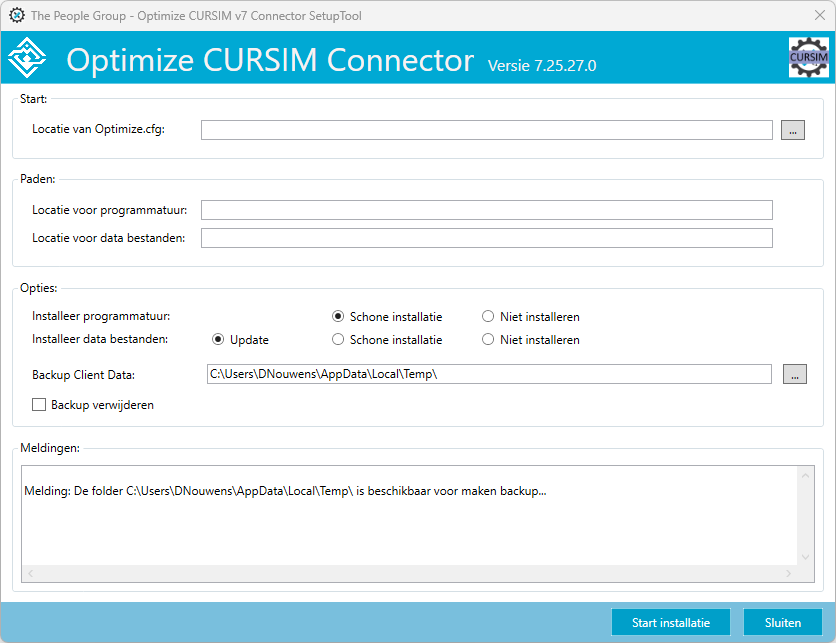Image resolution: width=836 pixels, height=643 pixels.
Task: Click the Sluiten button
Action: 783,623
